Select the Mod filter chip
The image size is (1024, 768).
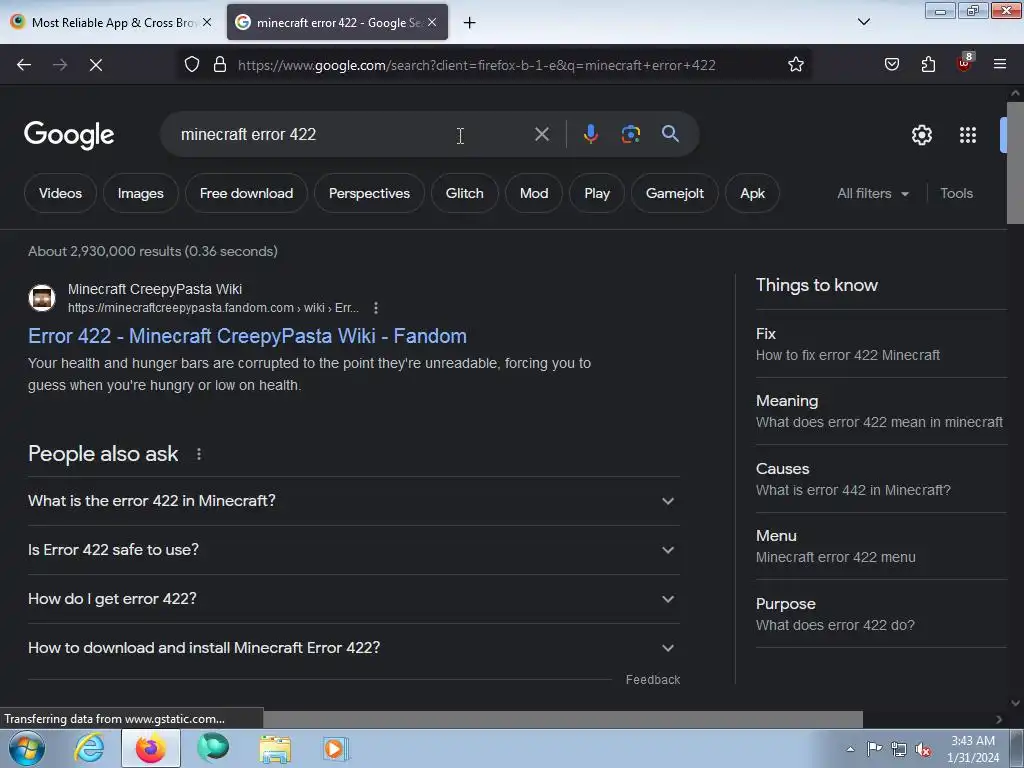tap(534, 193)
